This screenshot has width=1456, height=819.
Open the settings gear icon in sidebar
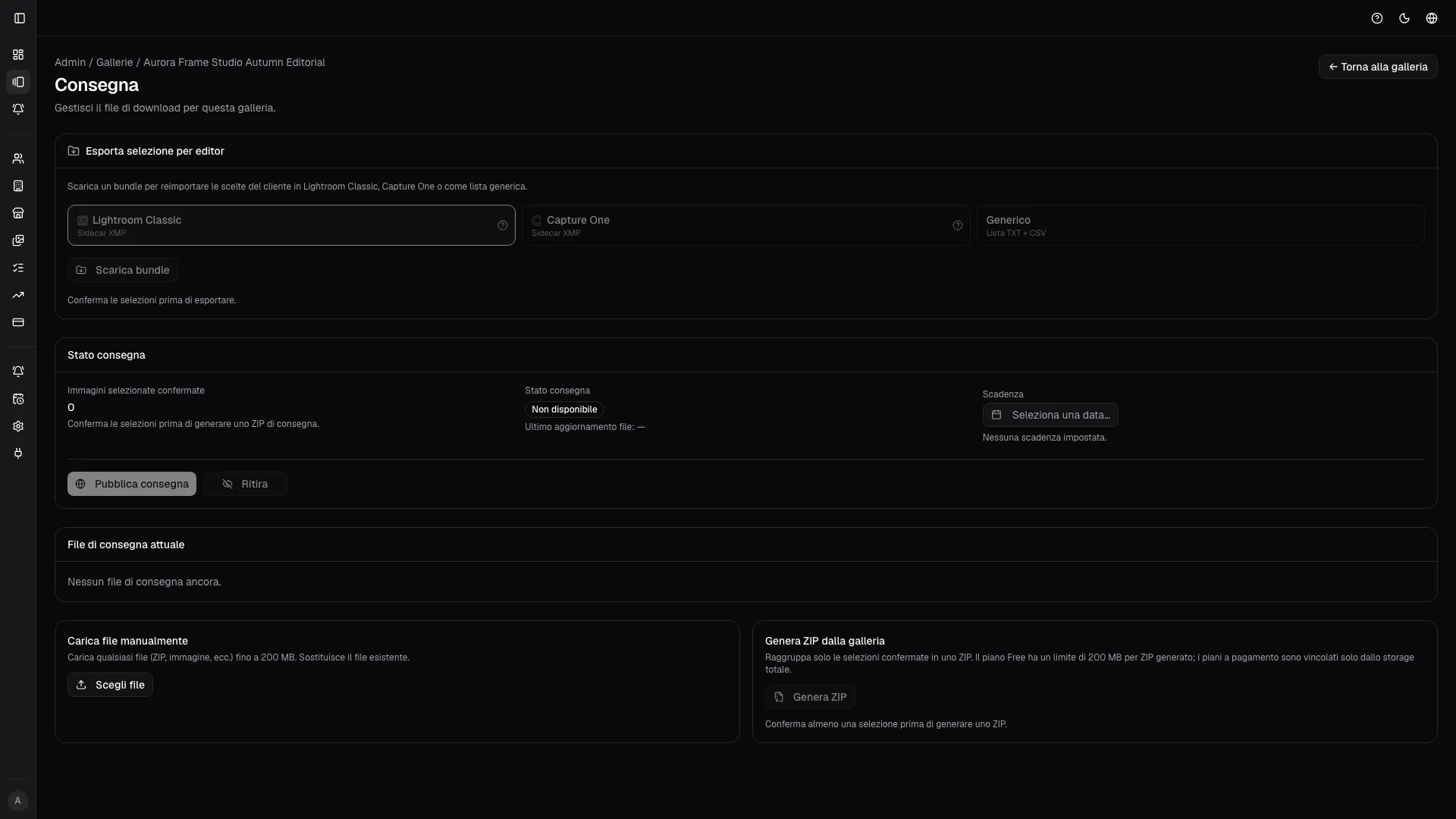point(18,426)
